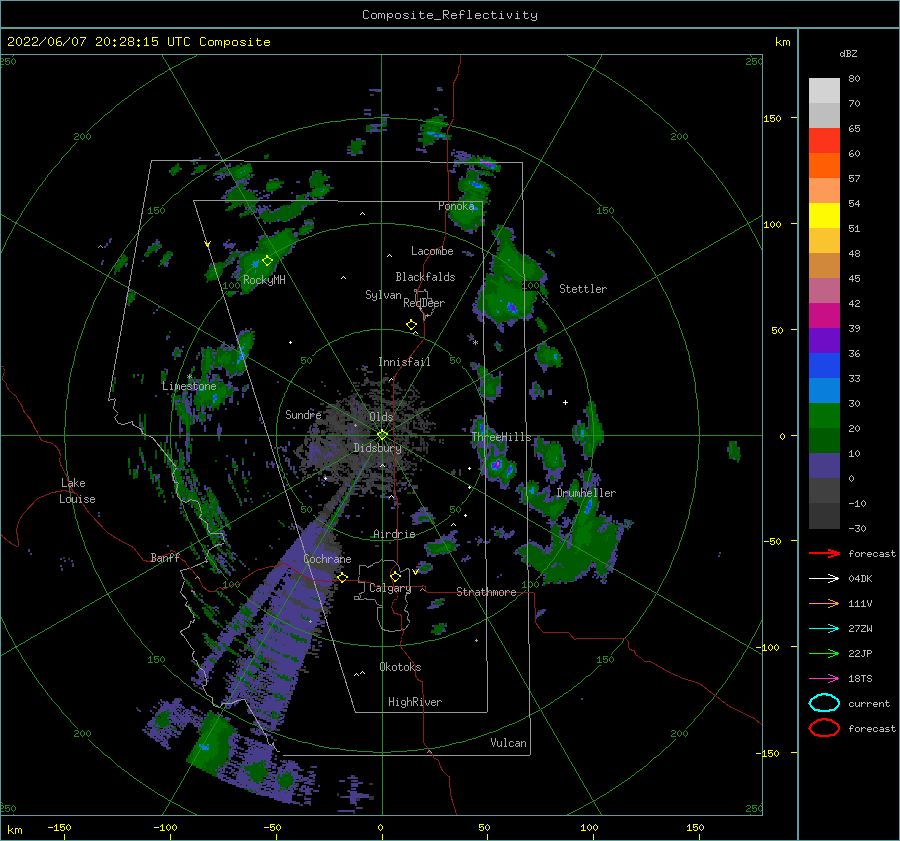This screenshot has height=841, width=900.
Task: Click the Lacombe label
Action: point(432,251)
